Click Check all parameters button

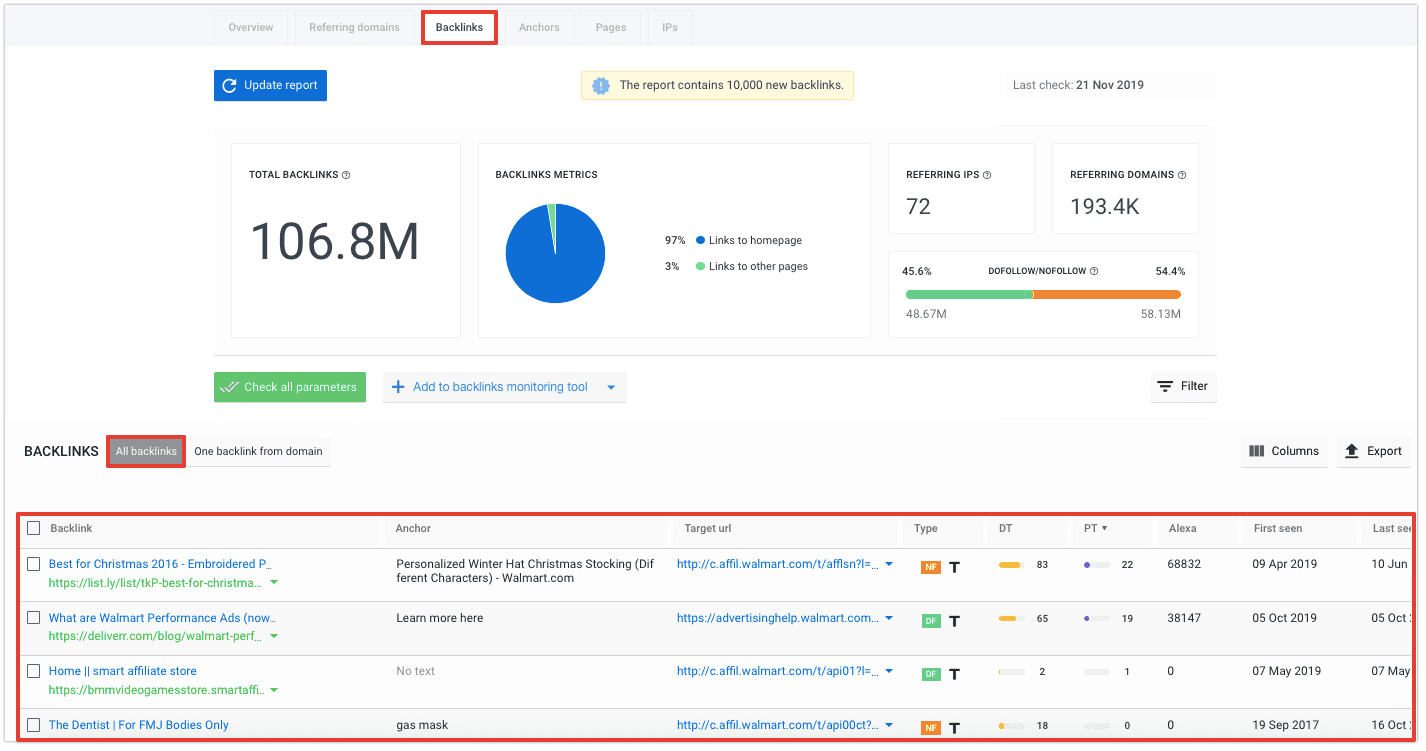290,387
